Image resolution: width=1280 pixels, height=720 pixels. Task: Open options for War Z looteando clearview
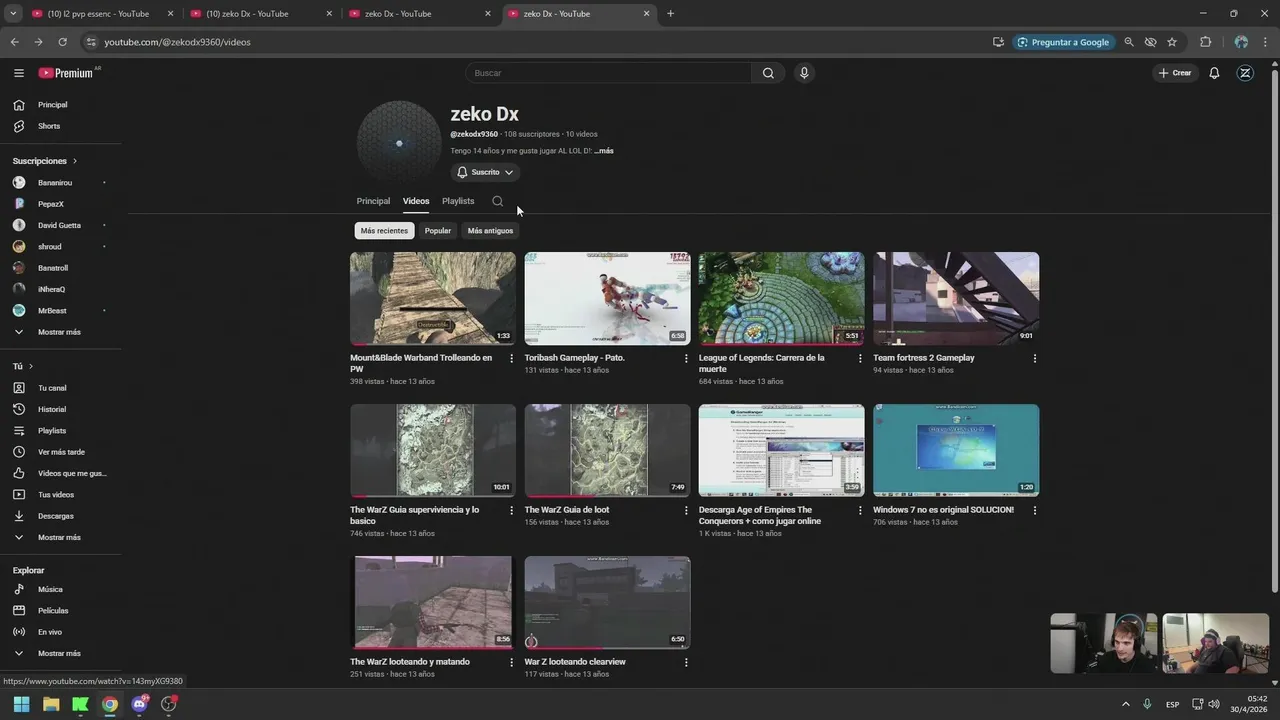click(686, 662)
